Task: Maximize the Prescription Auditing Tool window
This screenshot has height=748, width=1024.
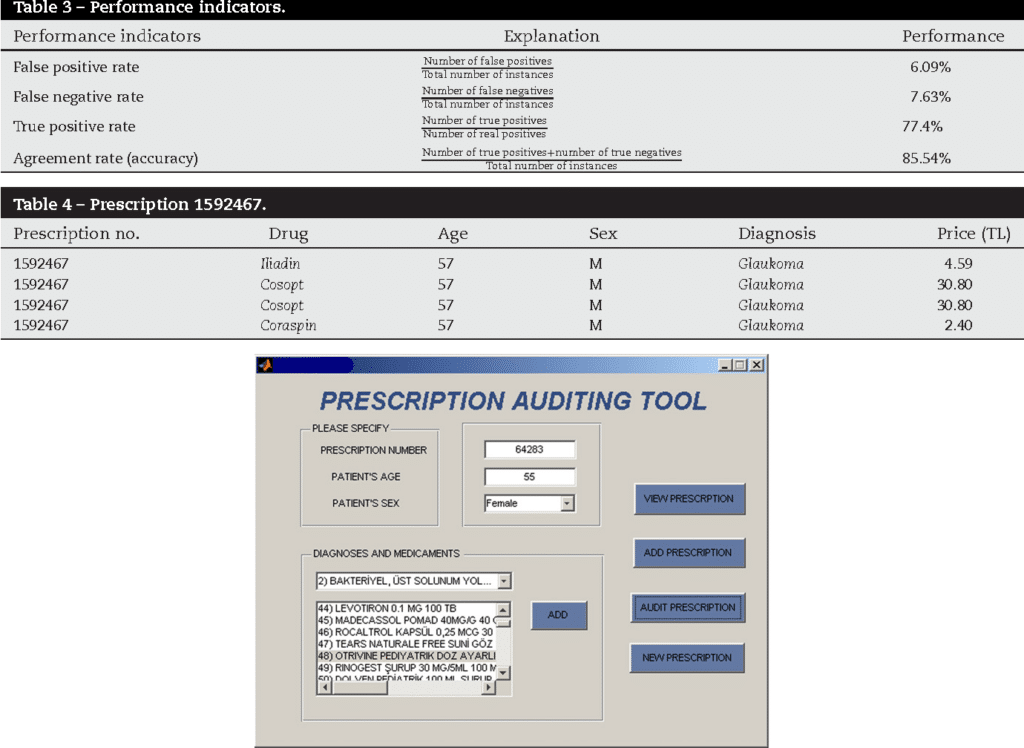Action: pos(740,365)
